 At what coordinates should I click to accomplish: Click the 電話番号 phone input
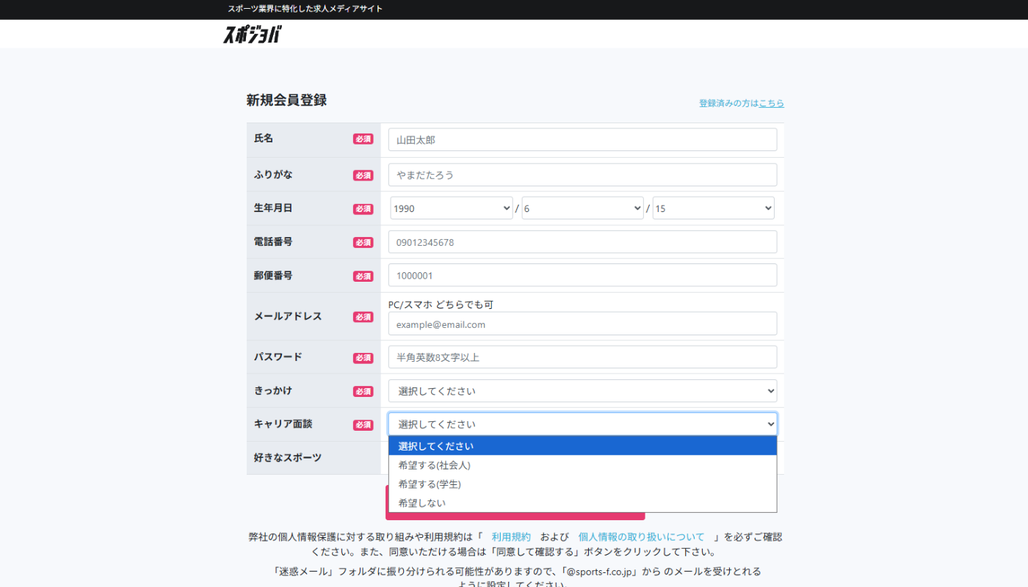[582, 242]
